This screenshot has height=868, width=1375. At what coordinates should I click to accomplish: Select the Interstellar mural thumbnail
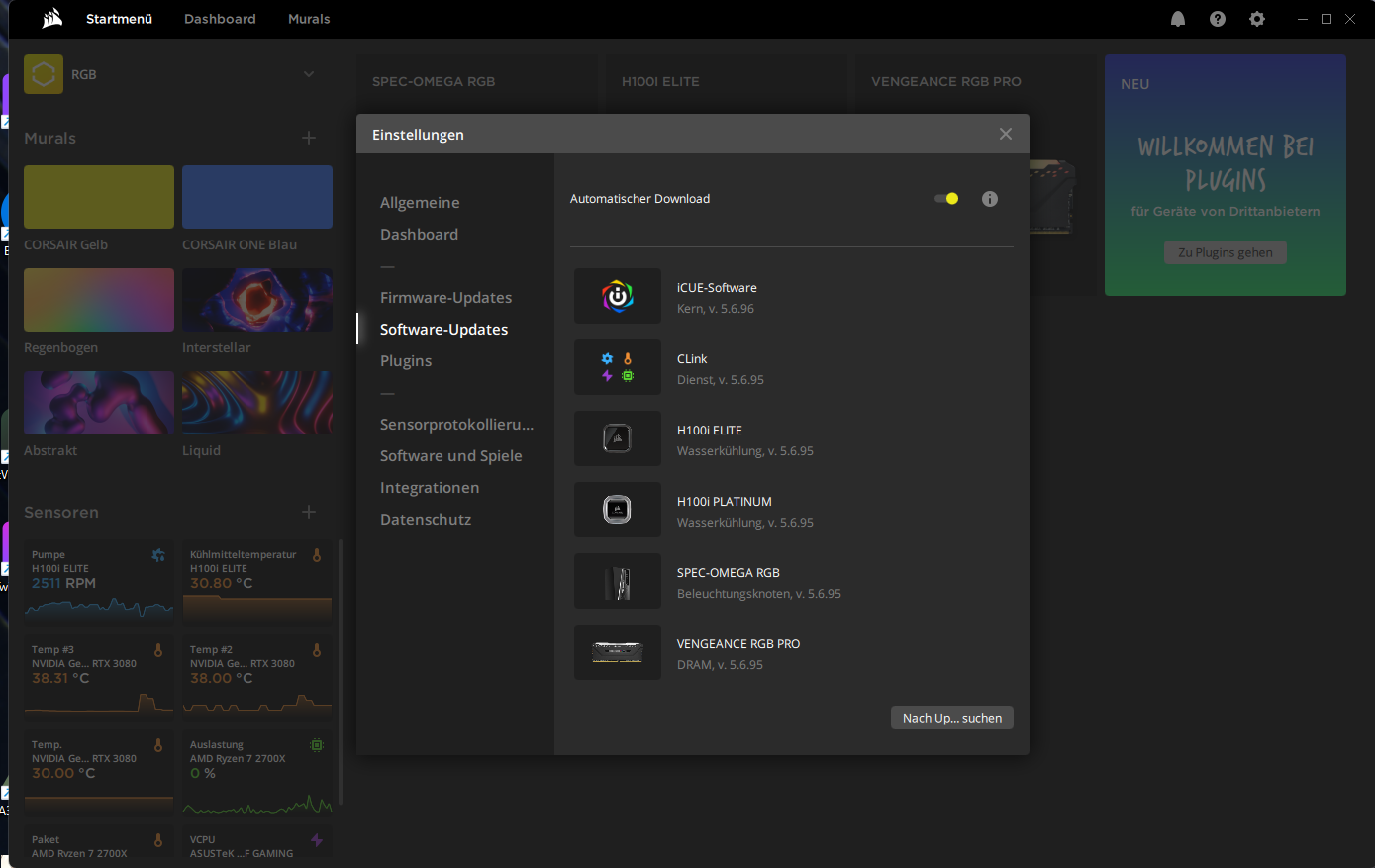pyautogui.click(x=257, y=300)
